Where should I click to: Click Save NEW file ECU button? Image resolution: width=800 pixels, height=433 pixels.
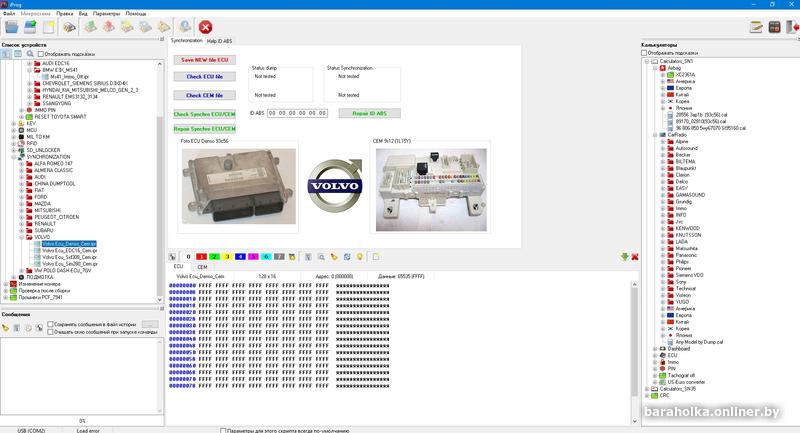tap(204, 60)
